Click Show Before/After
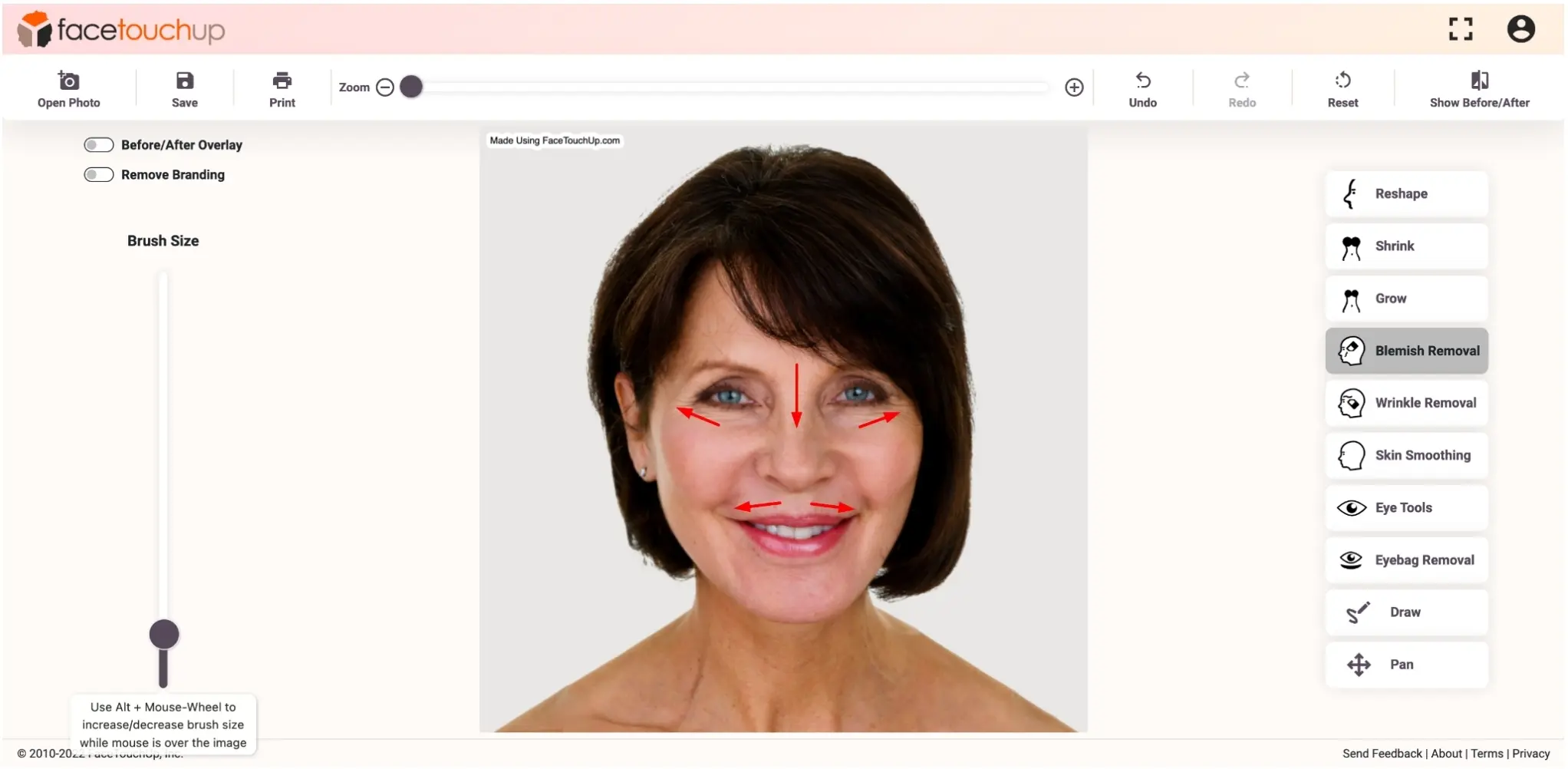Viewport: 1568px width, 769px height. [x=1479, y=87]
